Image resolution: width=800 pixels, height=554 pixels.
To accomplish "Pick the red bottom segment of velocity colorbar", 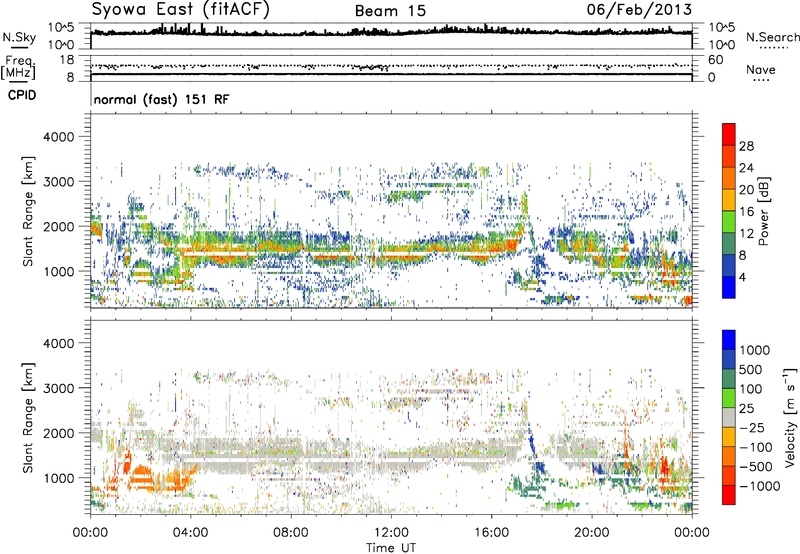I will click(x=729, y=495).
